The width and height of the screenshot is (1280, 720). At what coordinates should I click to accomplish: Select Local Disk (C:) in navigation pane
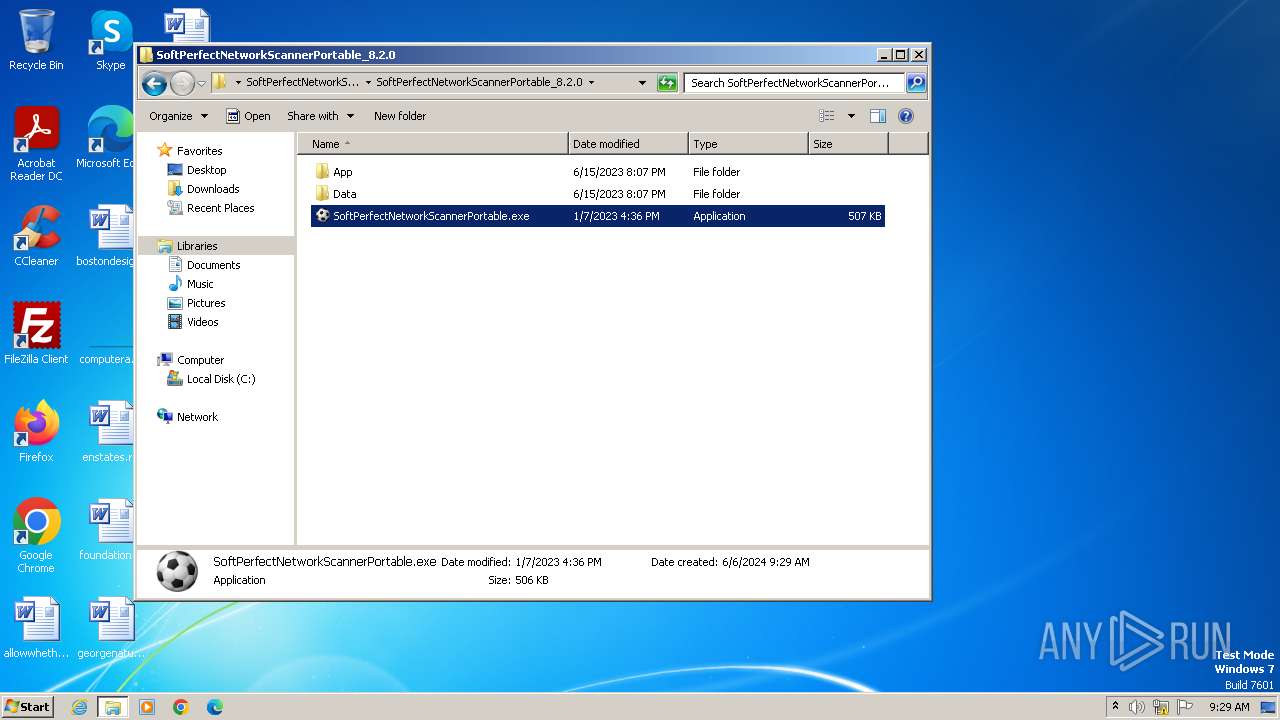(x=220, y=379)
